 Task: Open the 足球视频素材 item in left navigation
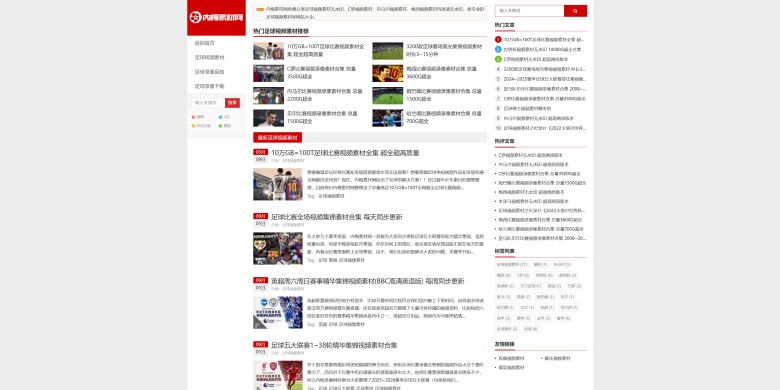[209, 58]
